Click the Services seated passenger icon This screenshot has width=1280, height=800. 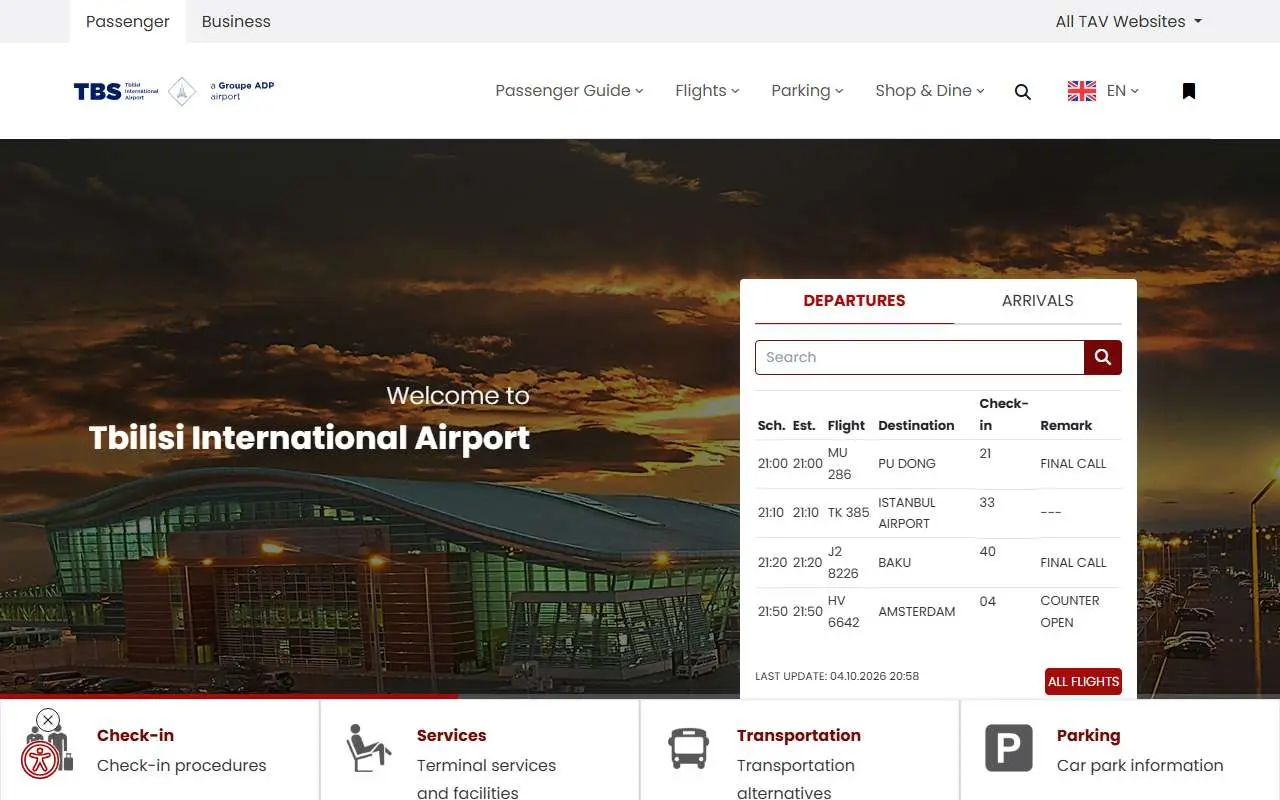[369, 748]
